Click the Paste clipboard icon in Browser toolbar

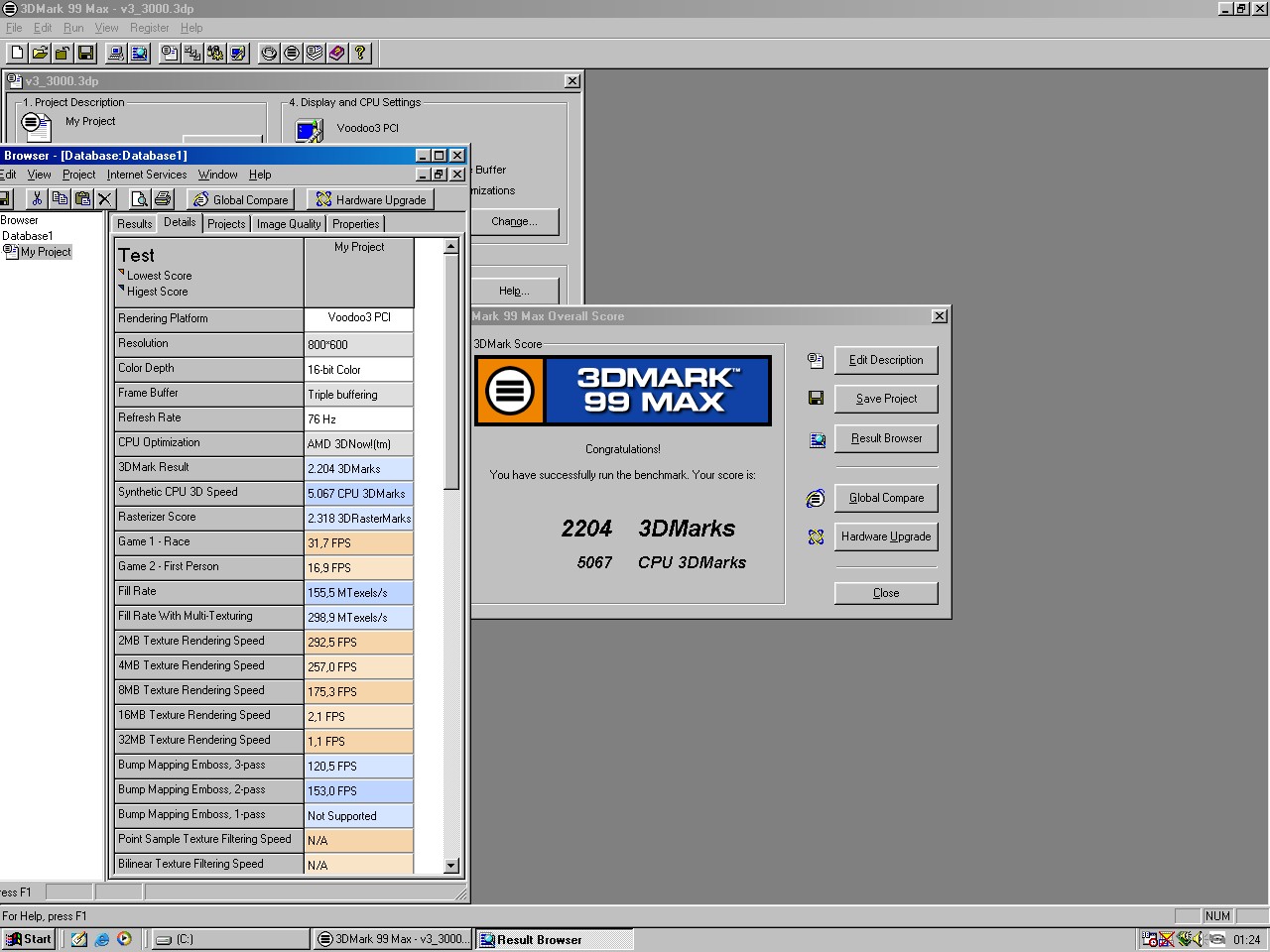82,199
